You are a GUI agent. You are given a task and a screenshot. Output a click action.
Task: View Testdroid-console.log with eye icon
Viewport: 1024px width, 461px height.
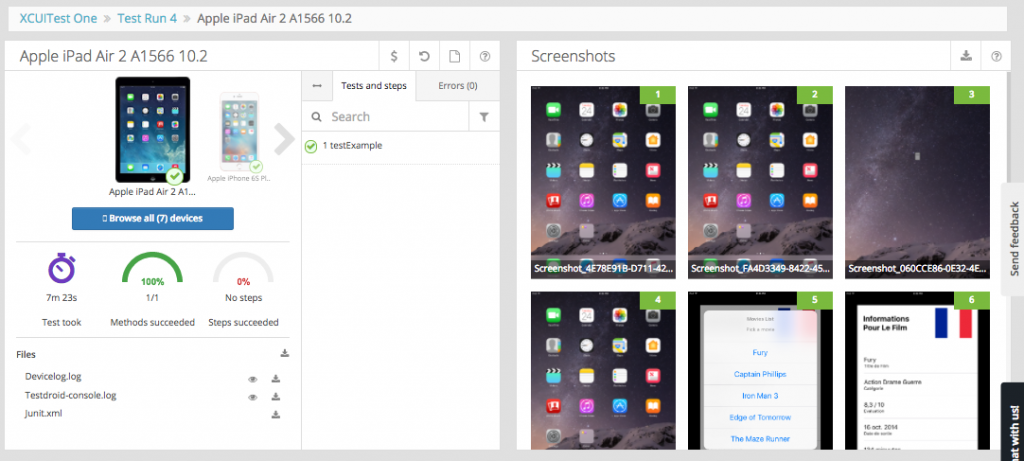coord(253,397)
